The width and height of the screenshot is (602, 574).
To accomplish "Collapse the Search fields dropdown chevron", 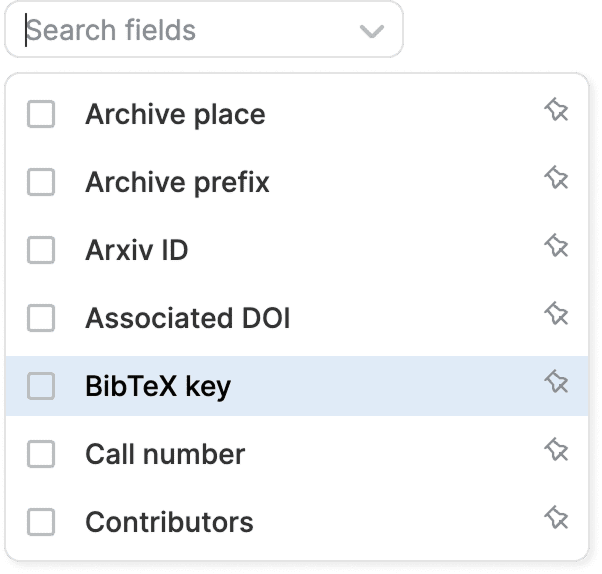I will [371, 31].
